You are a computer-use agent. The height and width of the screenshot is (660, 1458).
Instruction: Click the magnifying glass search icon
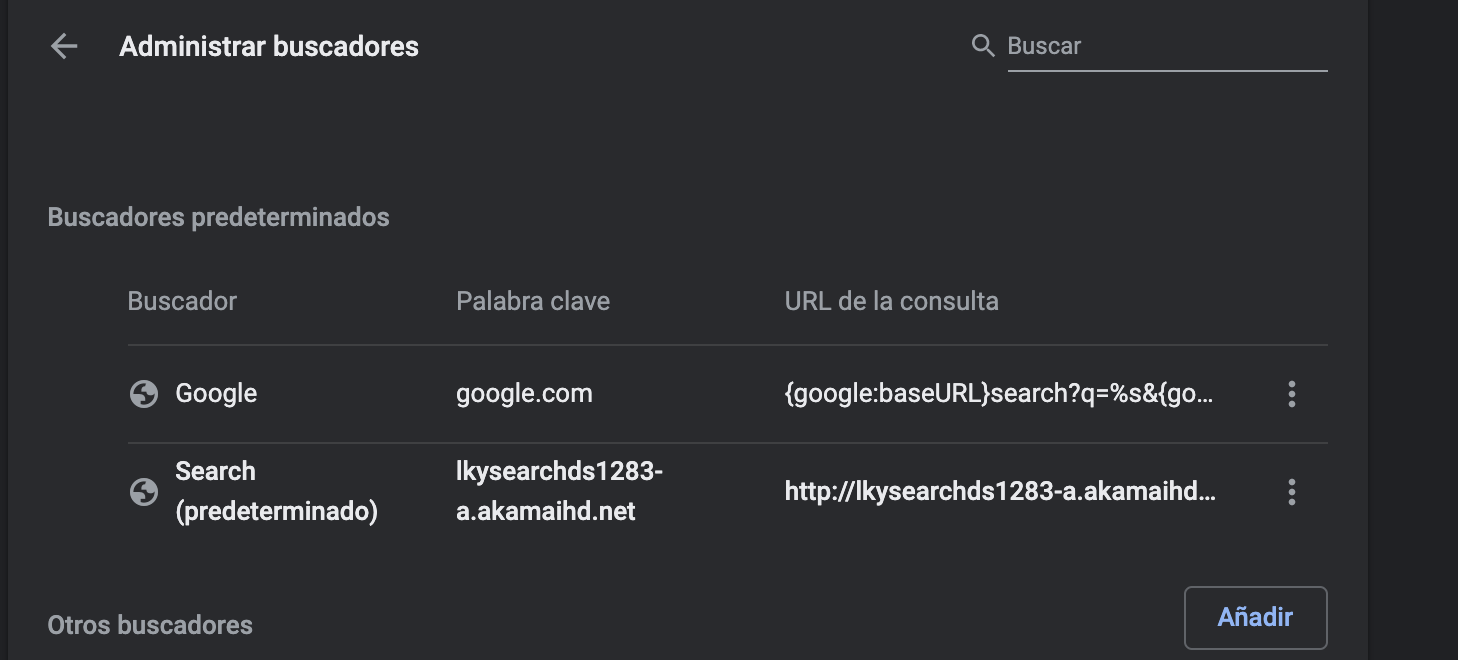983,46
